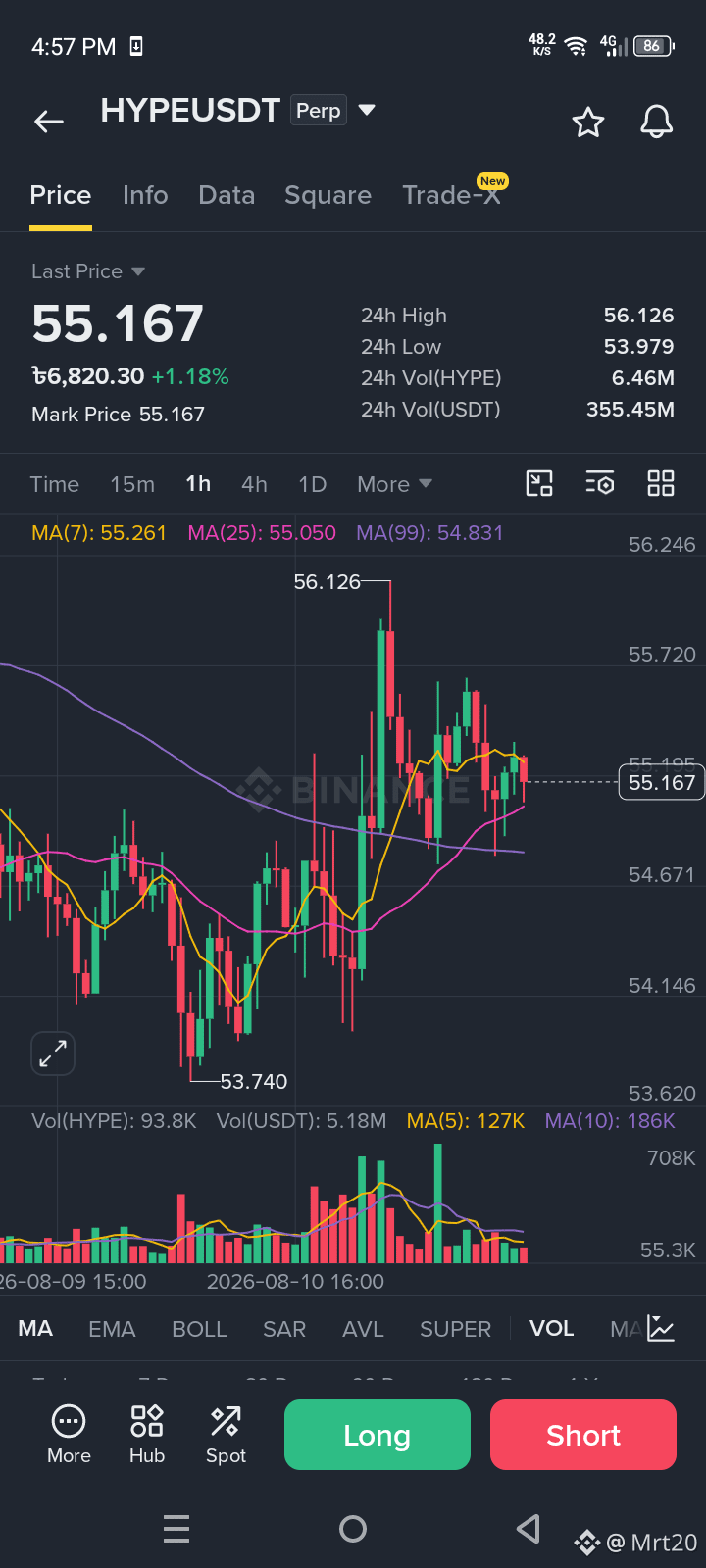This screenshot has width=706, height=1568.
Task: Select the VOL sub-indicator
Action: (552, 1329)
